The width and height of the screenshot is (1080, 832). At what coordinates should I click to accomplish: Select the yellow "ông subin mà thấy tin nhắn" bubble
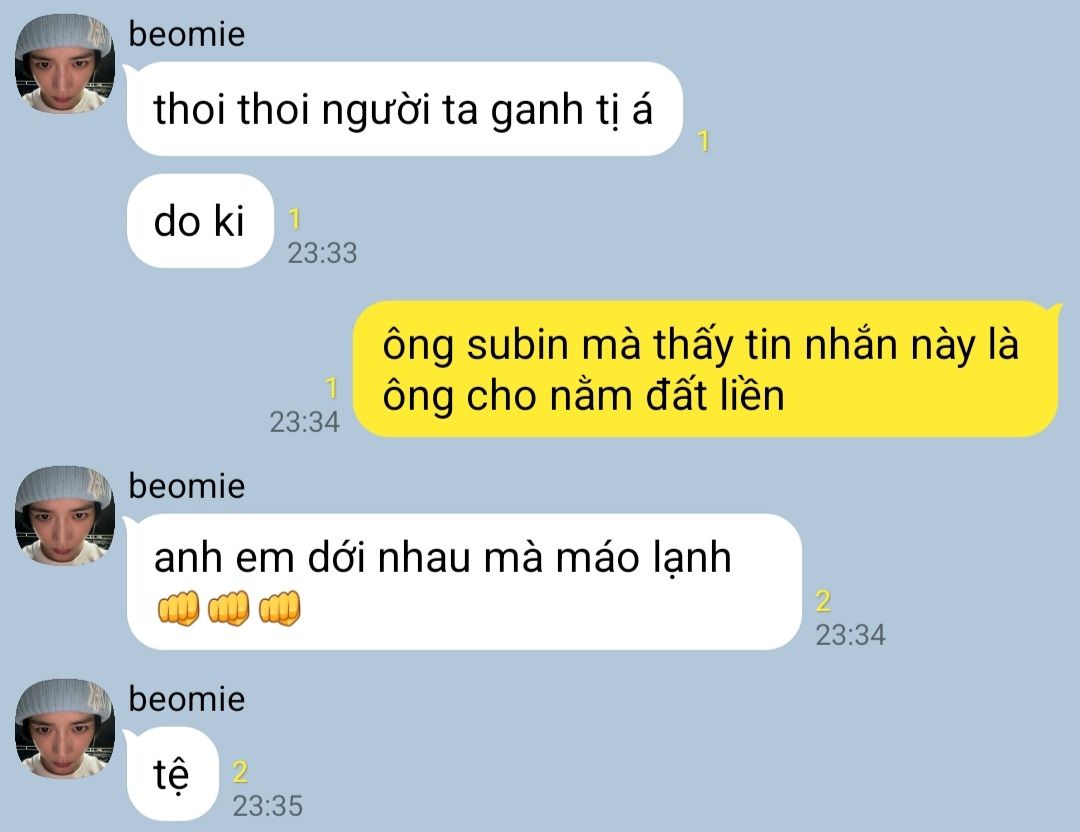[707, 369]
